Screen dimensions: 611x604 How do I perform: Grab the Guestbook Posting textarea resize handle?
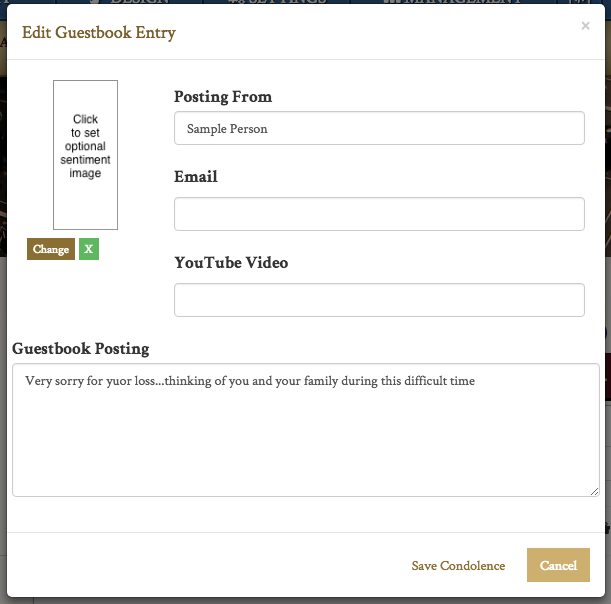pos(594,490)
